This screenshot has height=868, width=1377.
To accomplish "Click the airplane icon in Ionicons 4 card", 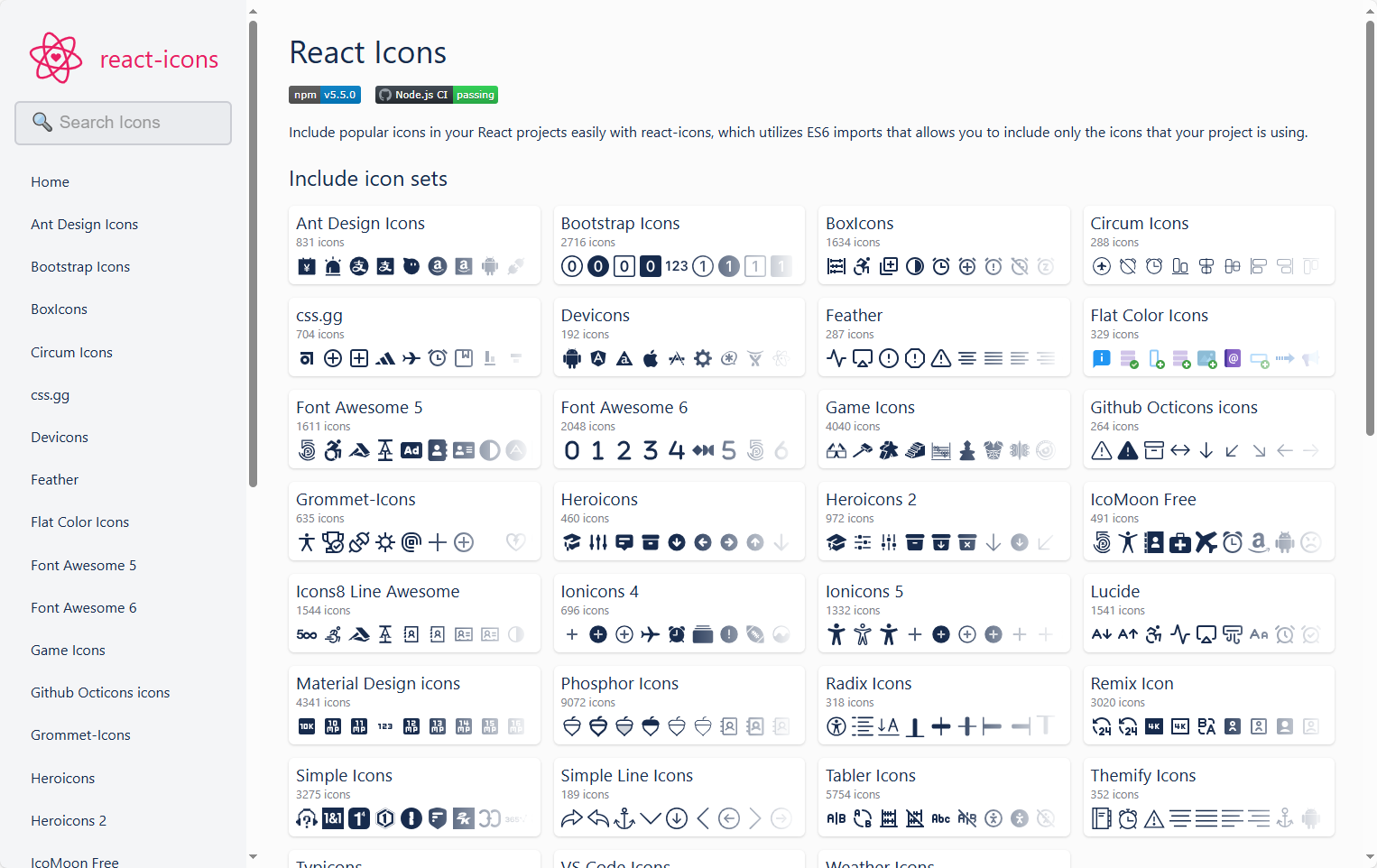I will (x=651, y=634).
